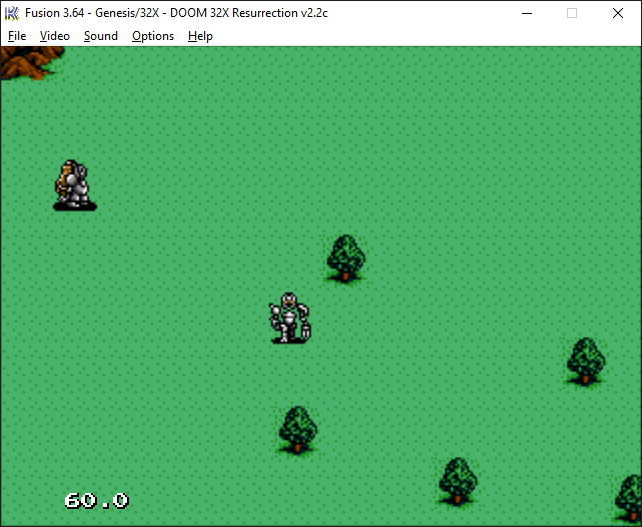Viewport: 642px width, 527px height.
Task: Click the tree just above the center knight
Action: coord(345,257)
